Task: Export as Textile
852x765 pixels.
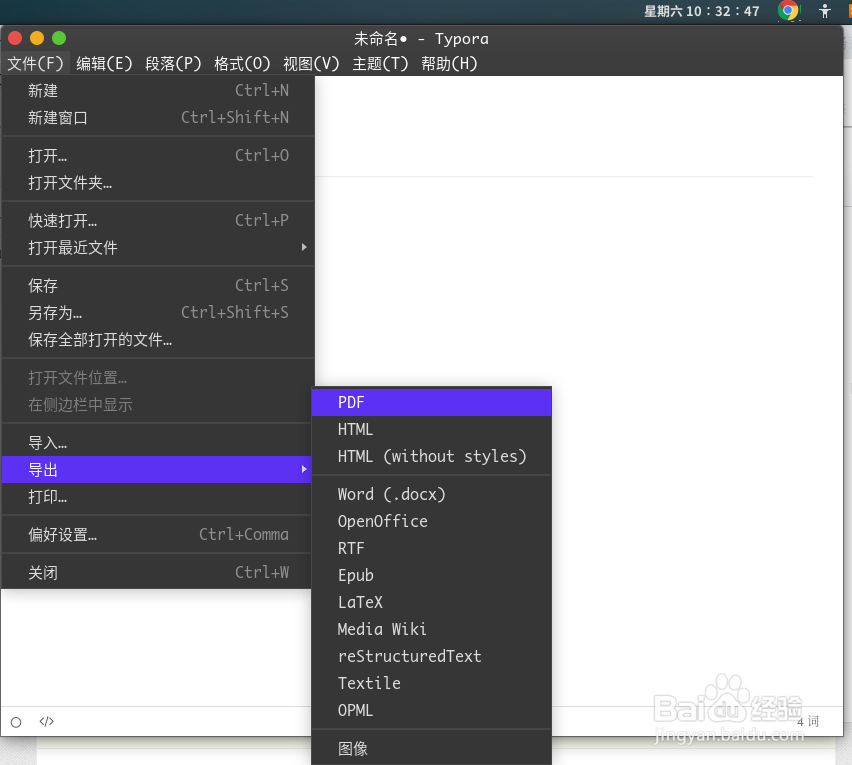Action: tap(431, 684)
